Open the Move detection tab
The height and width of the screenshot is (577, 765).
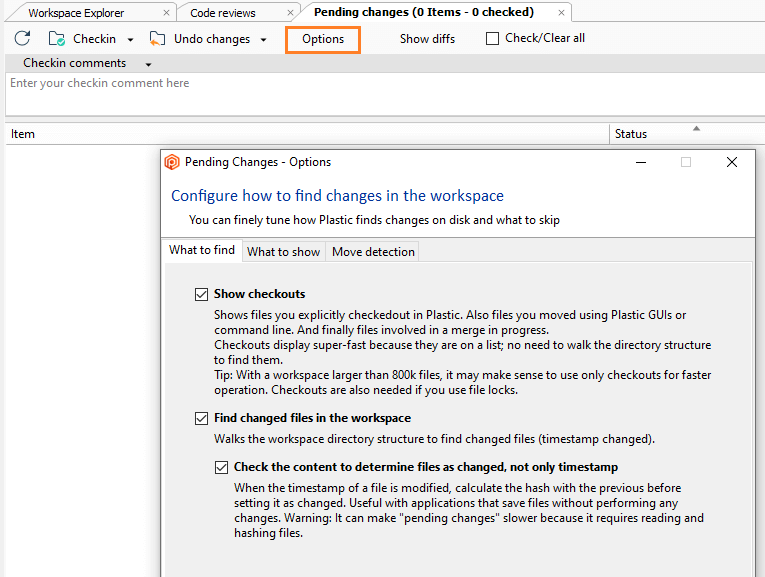coord(373,252)
